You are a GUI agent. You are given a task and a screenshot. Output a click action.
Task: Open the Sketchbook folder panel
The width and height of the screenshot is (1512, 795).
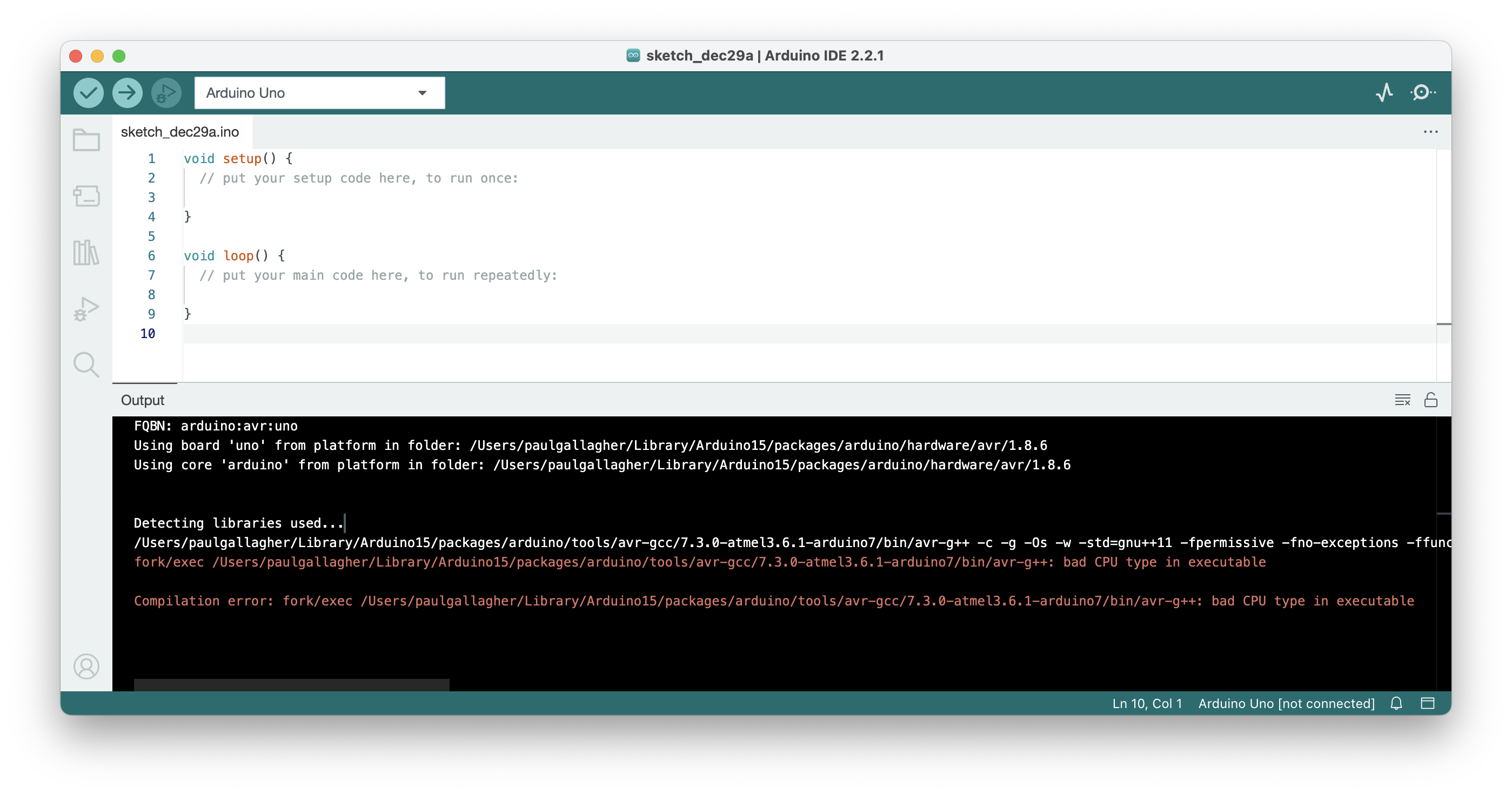click(86, 140)
